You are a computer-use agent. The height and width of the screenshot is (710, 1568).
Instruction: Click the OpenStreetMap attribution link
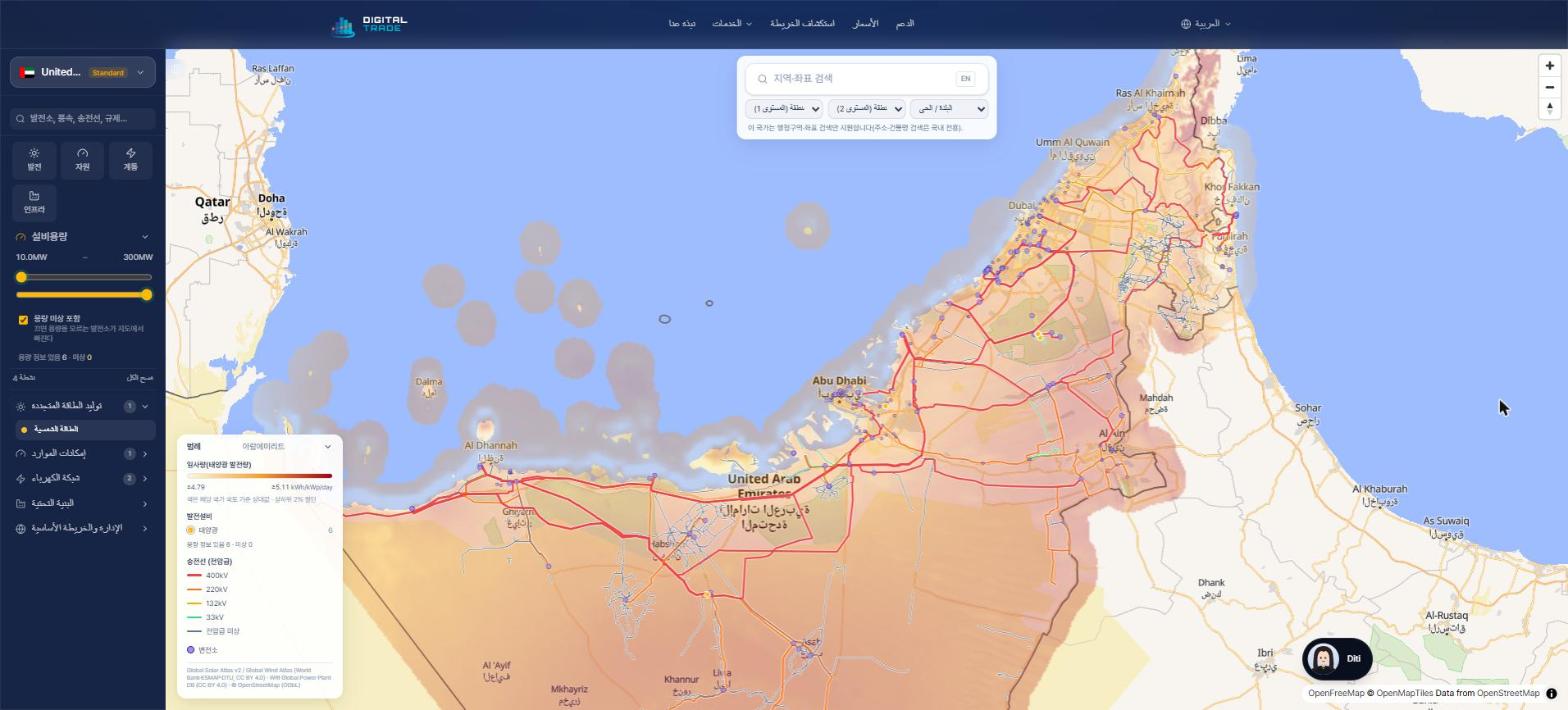click(1507, 693)
